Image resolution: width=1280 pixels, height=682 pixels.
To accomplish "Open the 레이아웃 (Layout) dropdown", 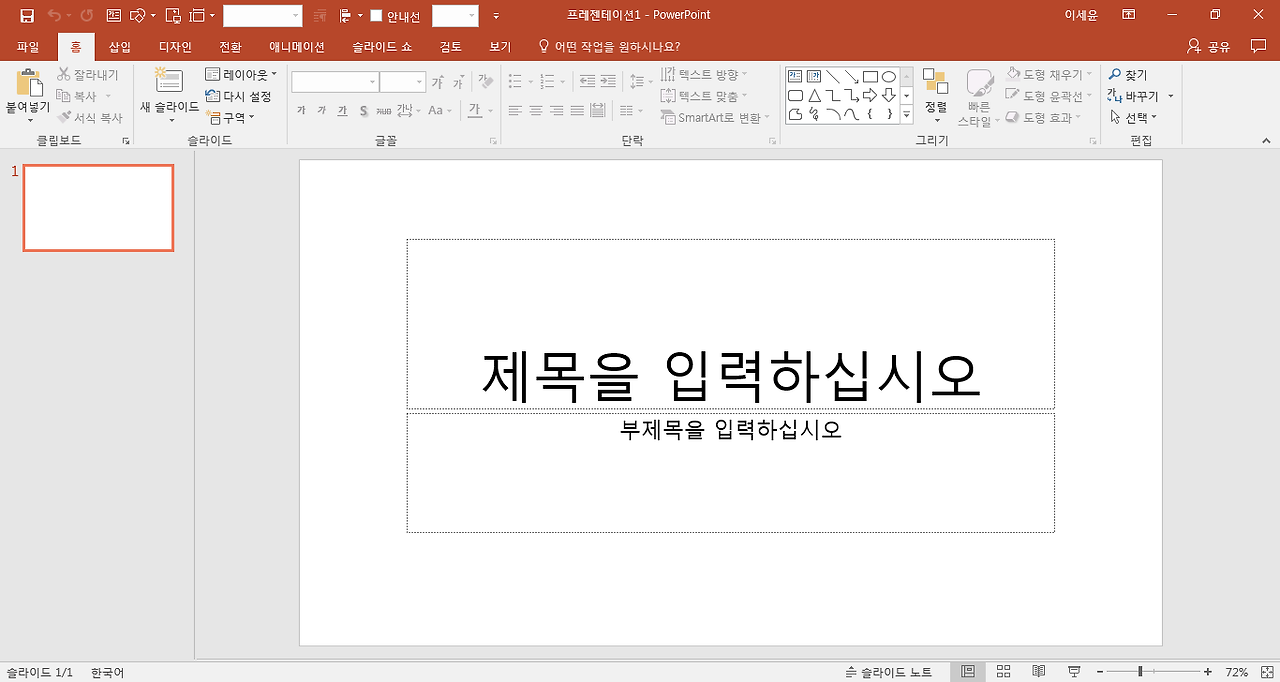I will click(x=241, y=75).
